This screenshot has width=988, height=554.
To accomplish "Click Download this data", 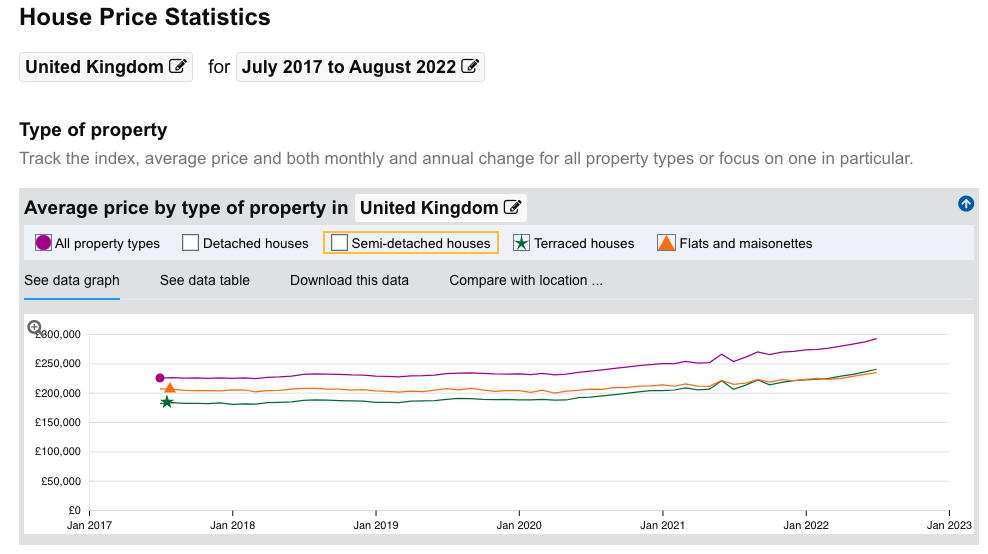I will pos(349,280).
